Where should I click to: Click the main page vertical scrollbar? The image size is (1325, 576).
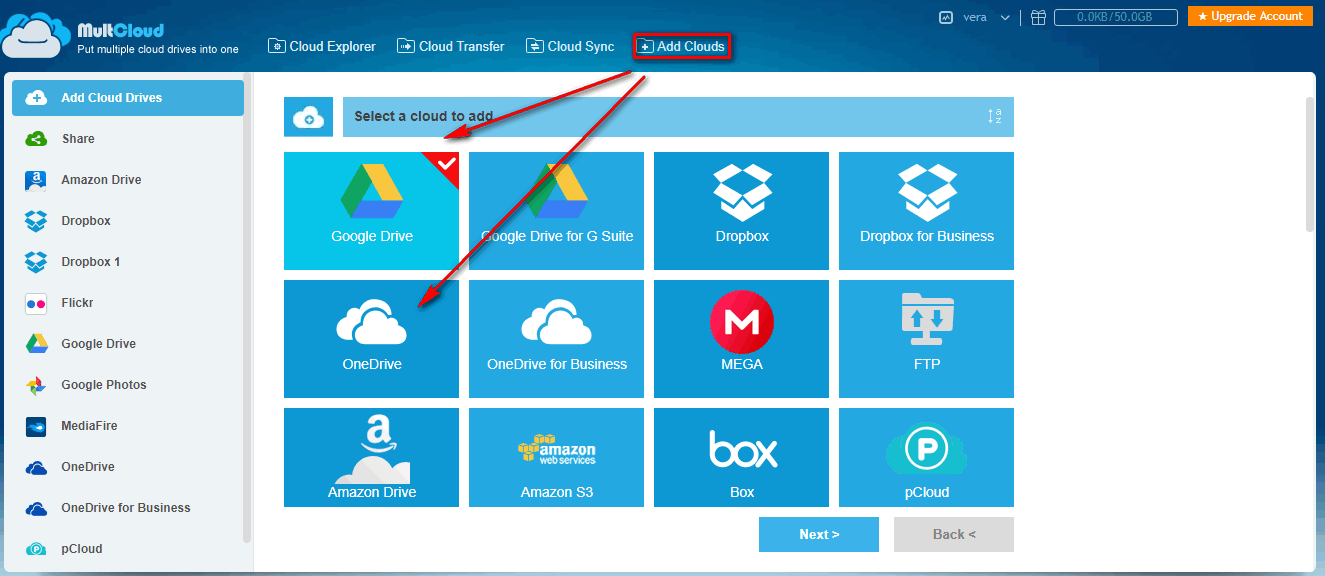click(x=1310, y=165)
